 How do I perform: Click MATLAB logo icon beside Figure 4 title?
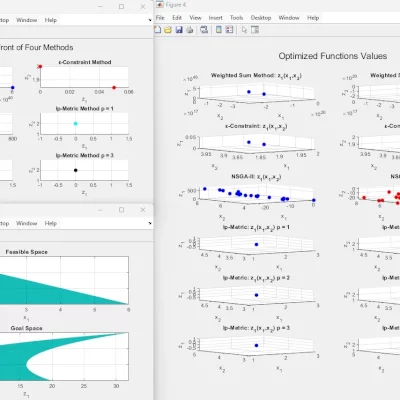point(160,5)
